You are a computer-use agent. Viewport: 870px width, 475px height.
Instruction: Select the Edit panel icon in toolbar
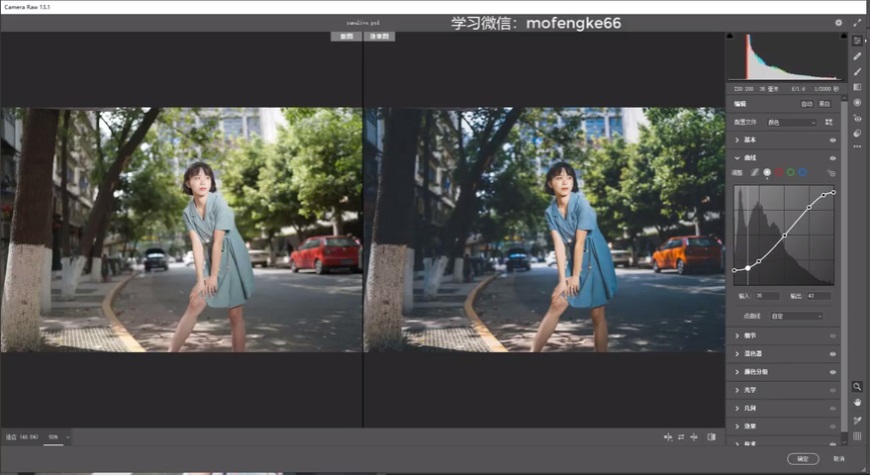click(857, 41)
